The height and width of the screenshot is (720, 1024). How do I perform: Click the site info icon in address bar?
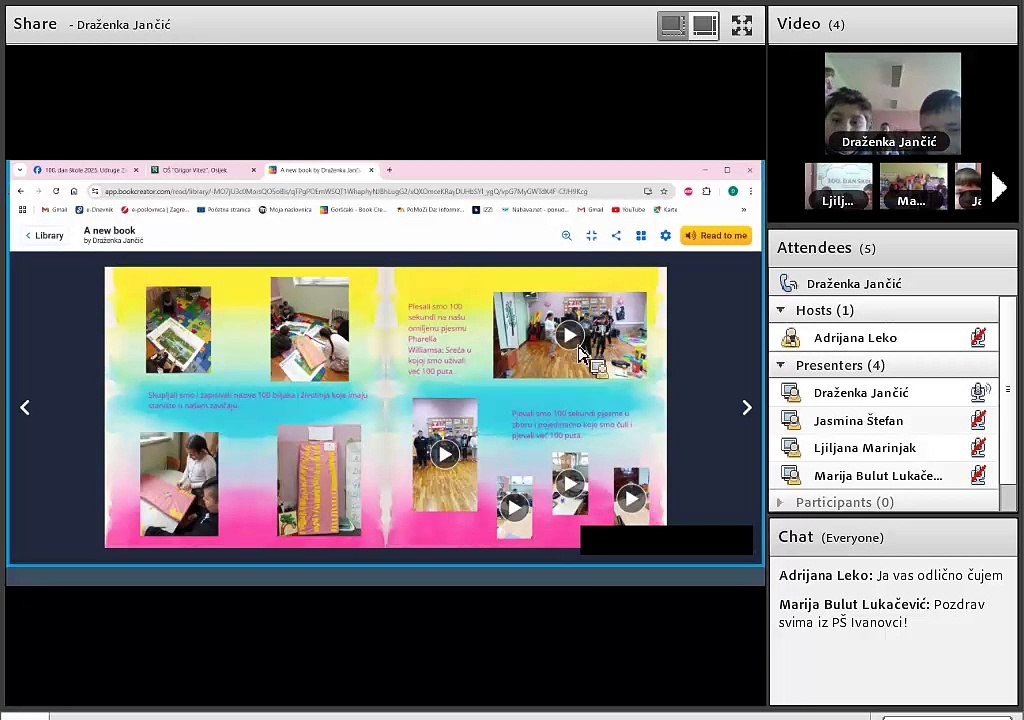(95, 191)
